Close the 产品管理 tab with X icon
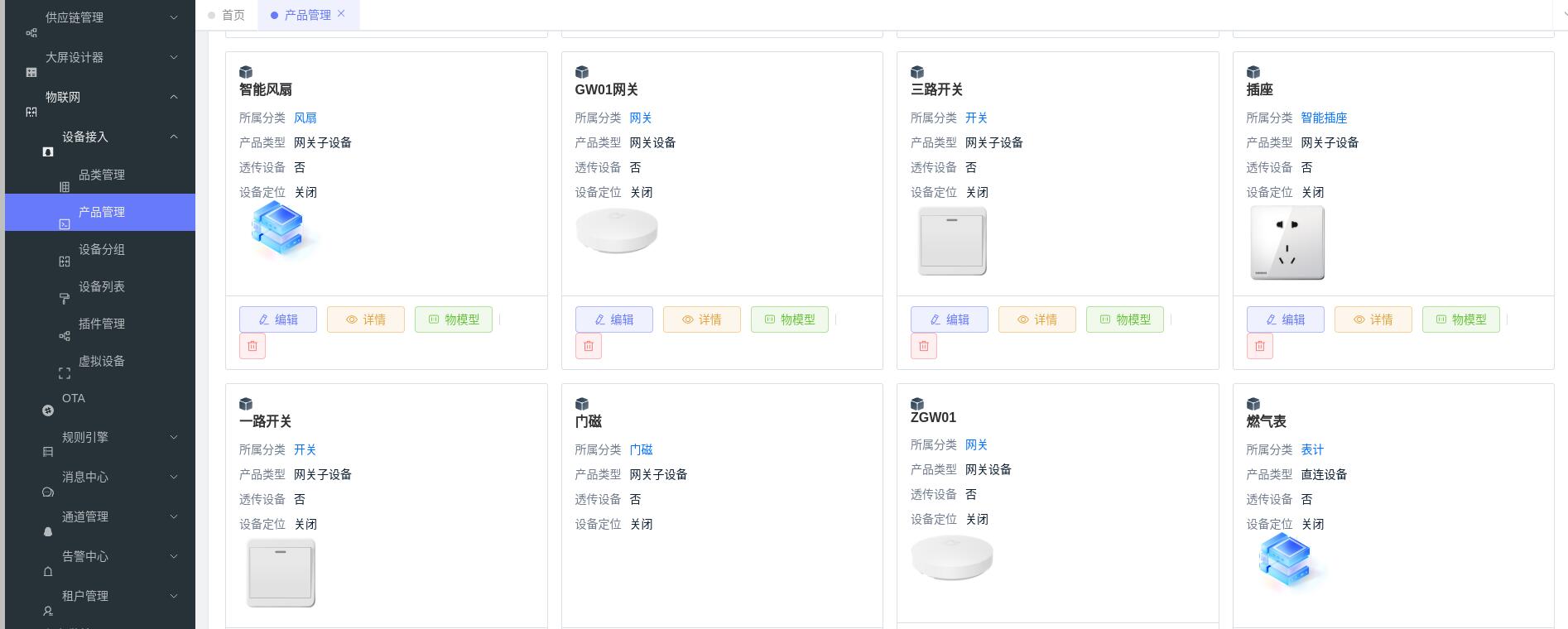This screenshot has width=1568, height=629. (x=341, y=14)
